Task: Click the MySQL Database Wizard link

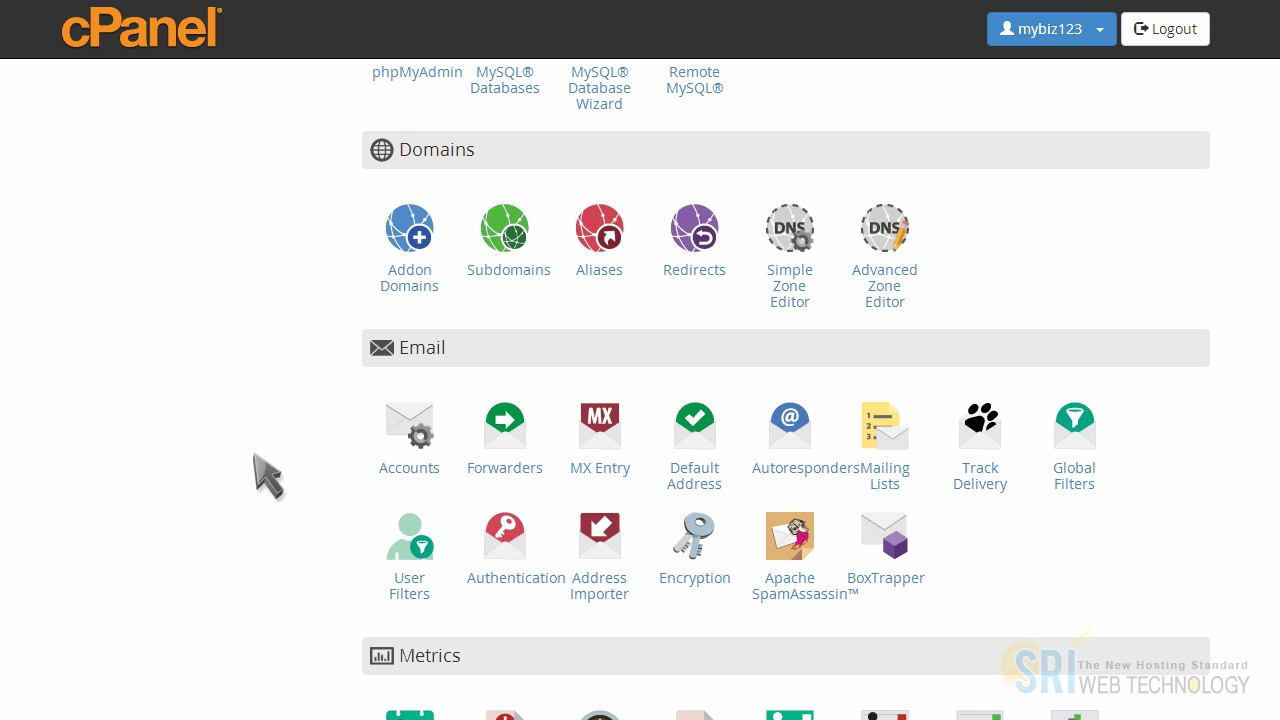Action: pos(599,88)
